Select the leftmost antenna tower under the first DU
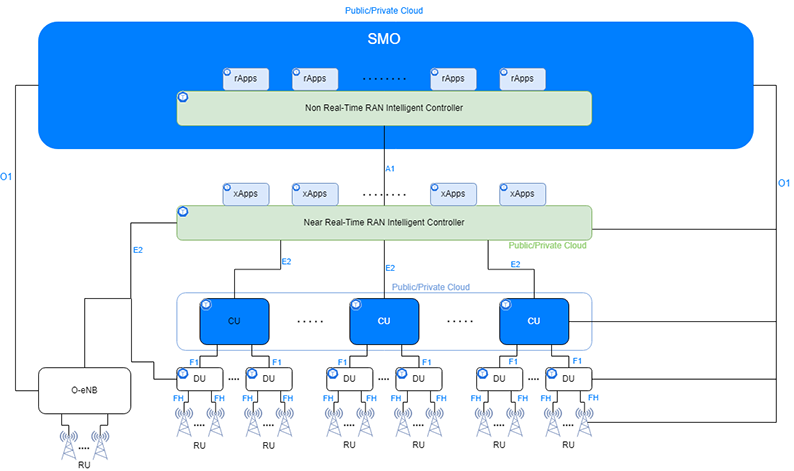 pyautogui.click(x=184, y=421)
